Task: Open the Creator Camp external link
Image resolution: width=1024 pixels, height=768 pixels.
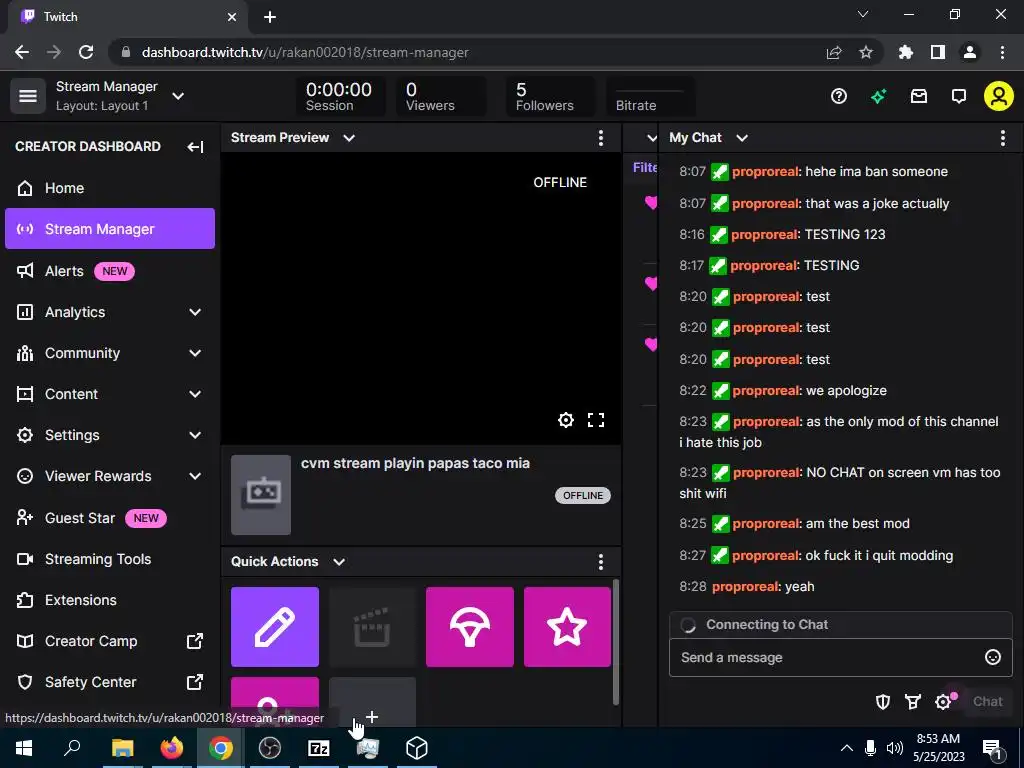Action: tap(110, 641)
